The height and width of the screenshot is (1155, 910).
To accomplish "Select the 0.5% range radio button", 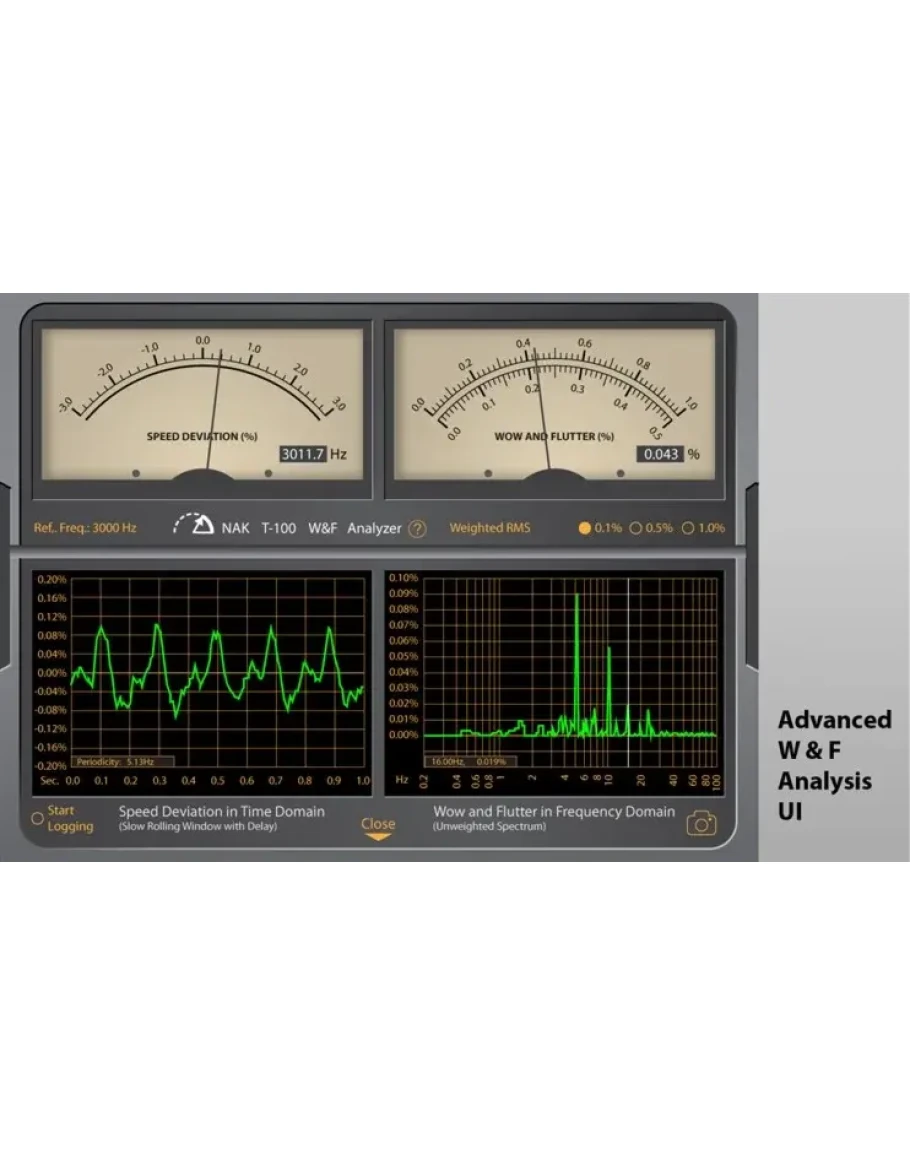I will [x=635, y=528].
